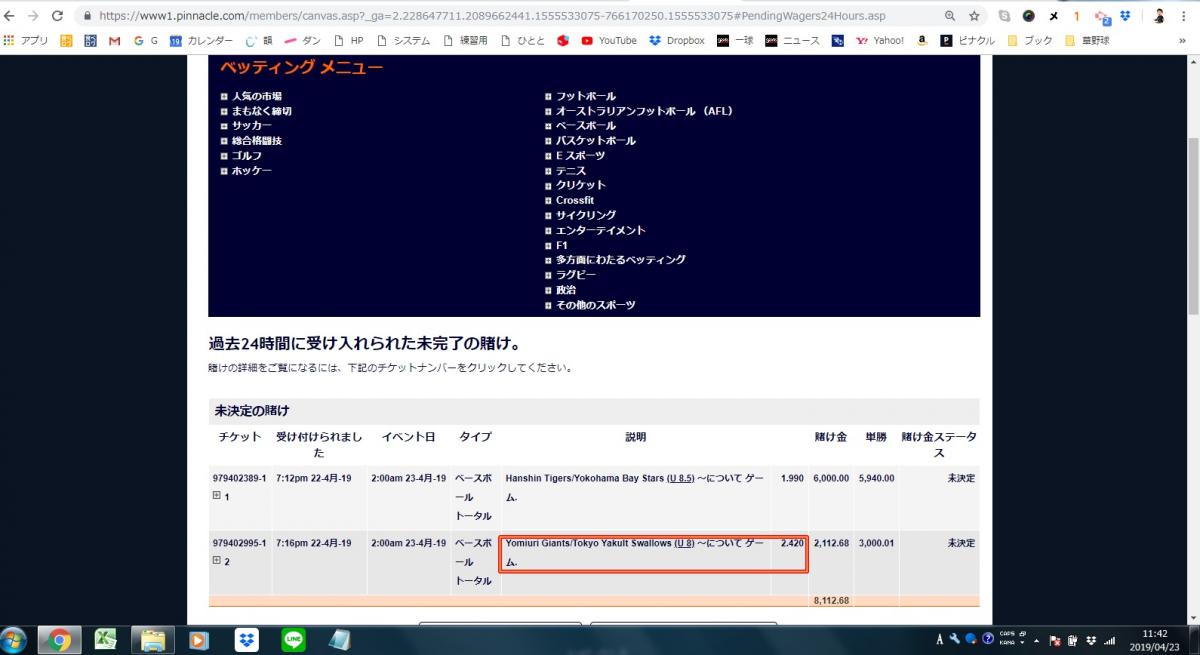The height and width of the screenshot is (655, 1200).
Task: Open the Gmail bookmark shortcut
Action: tap(113, 41)
